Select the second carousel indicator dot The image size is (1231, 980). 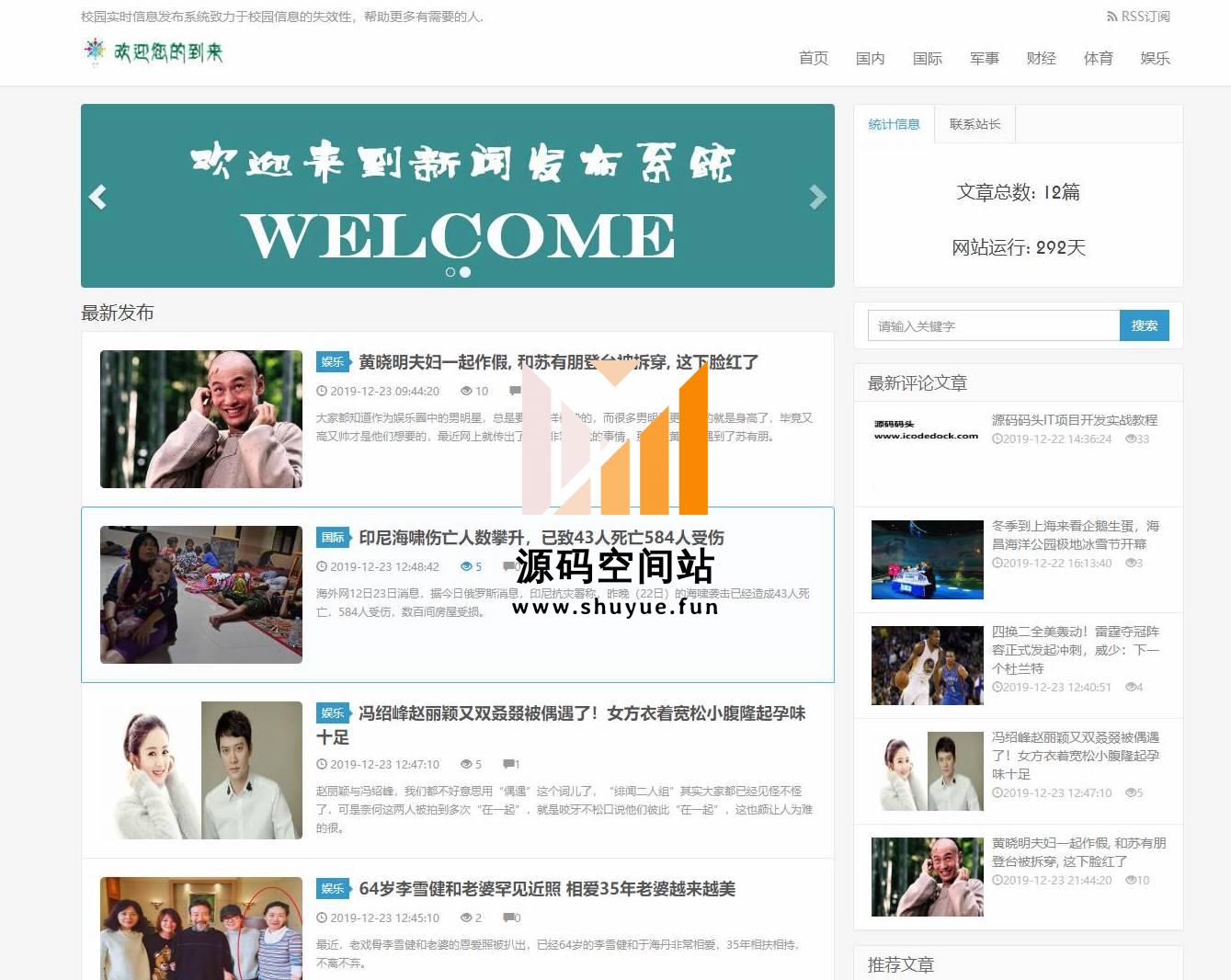(x=465, y=272)
